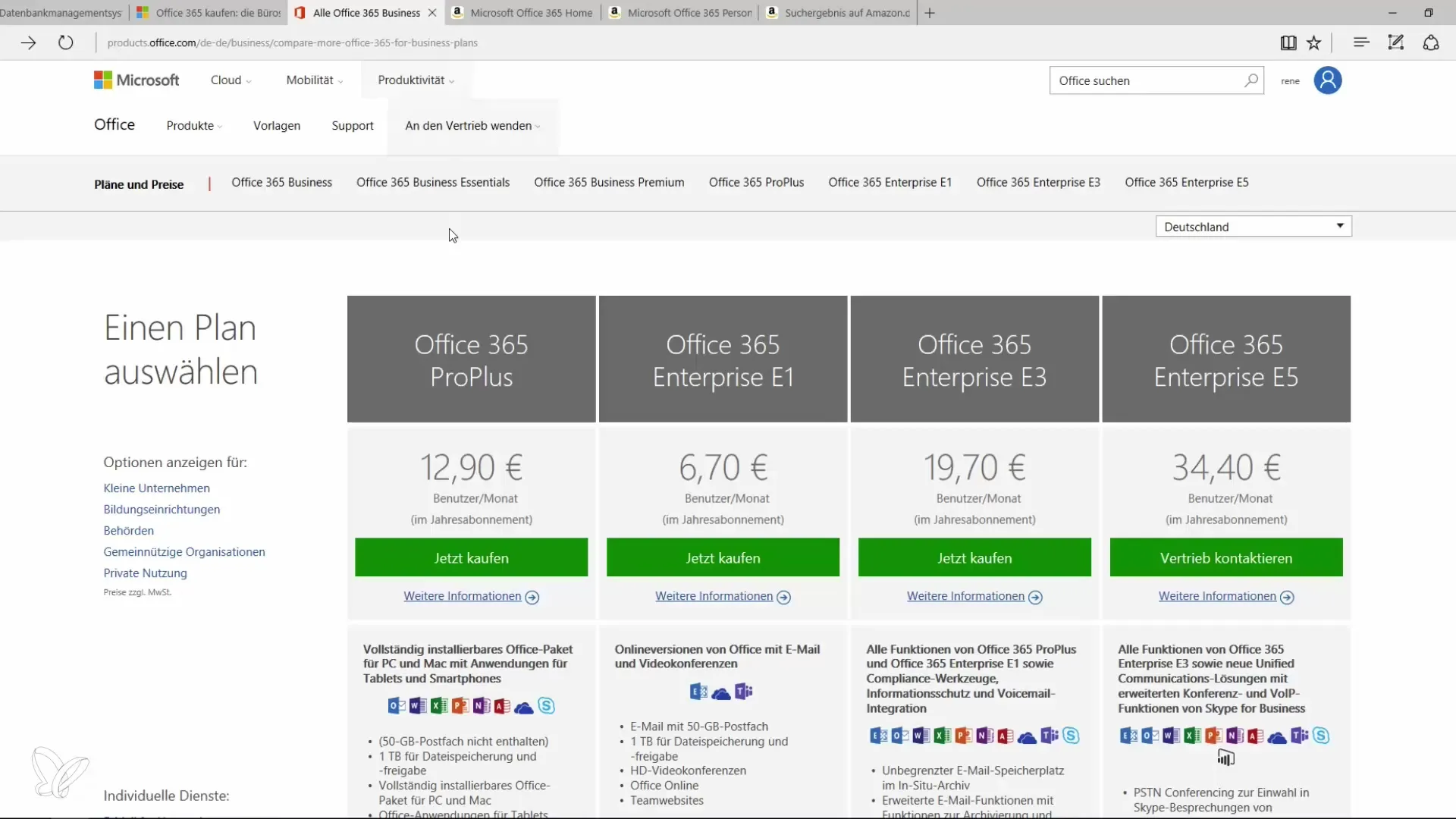The image size is (1456, 819).
Task: Click Excel icon in Enterprise E3 column
Action: 942,735
